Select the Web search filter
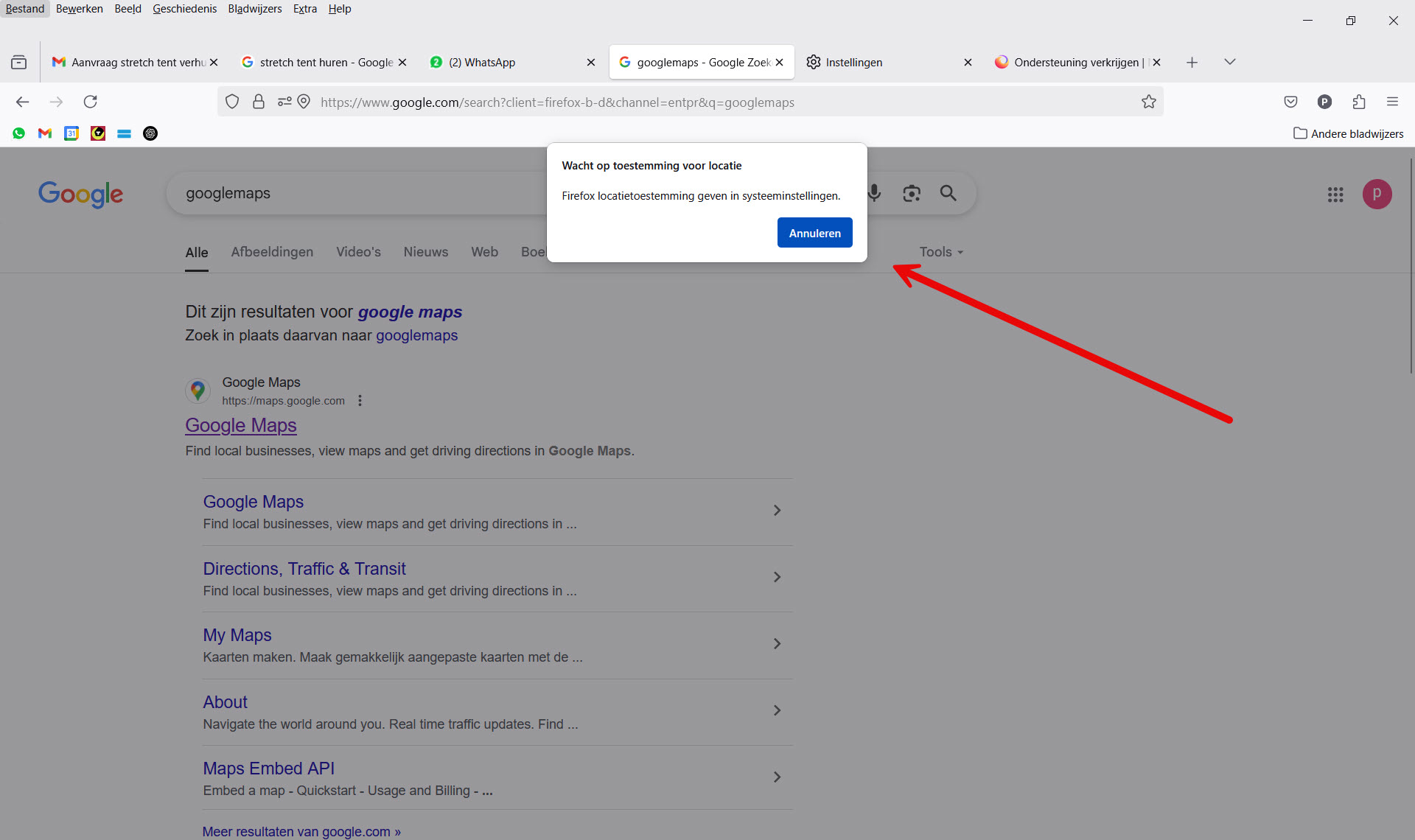Screen dimensions: 1415x840 click(x=485, y=252)
